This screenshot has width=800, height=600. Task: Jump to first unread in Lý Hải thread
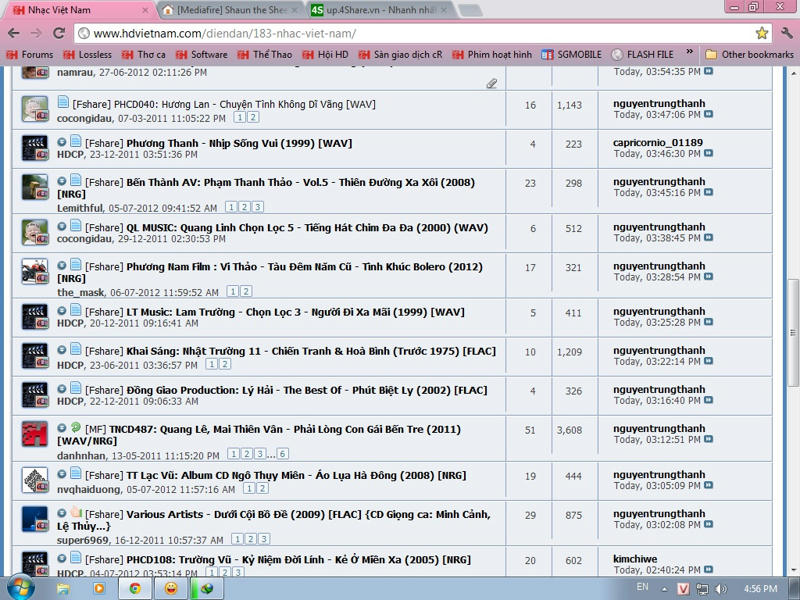coord(62,389)
